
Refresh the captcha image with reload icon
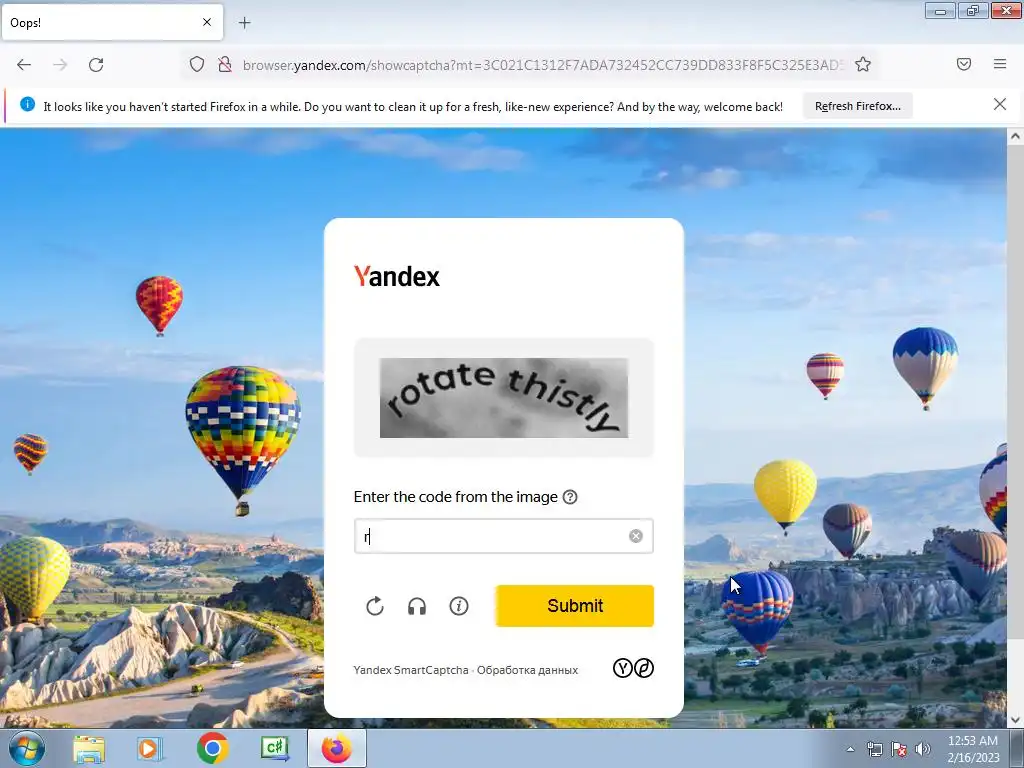(x=375, y=607)
